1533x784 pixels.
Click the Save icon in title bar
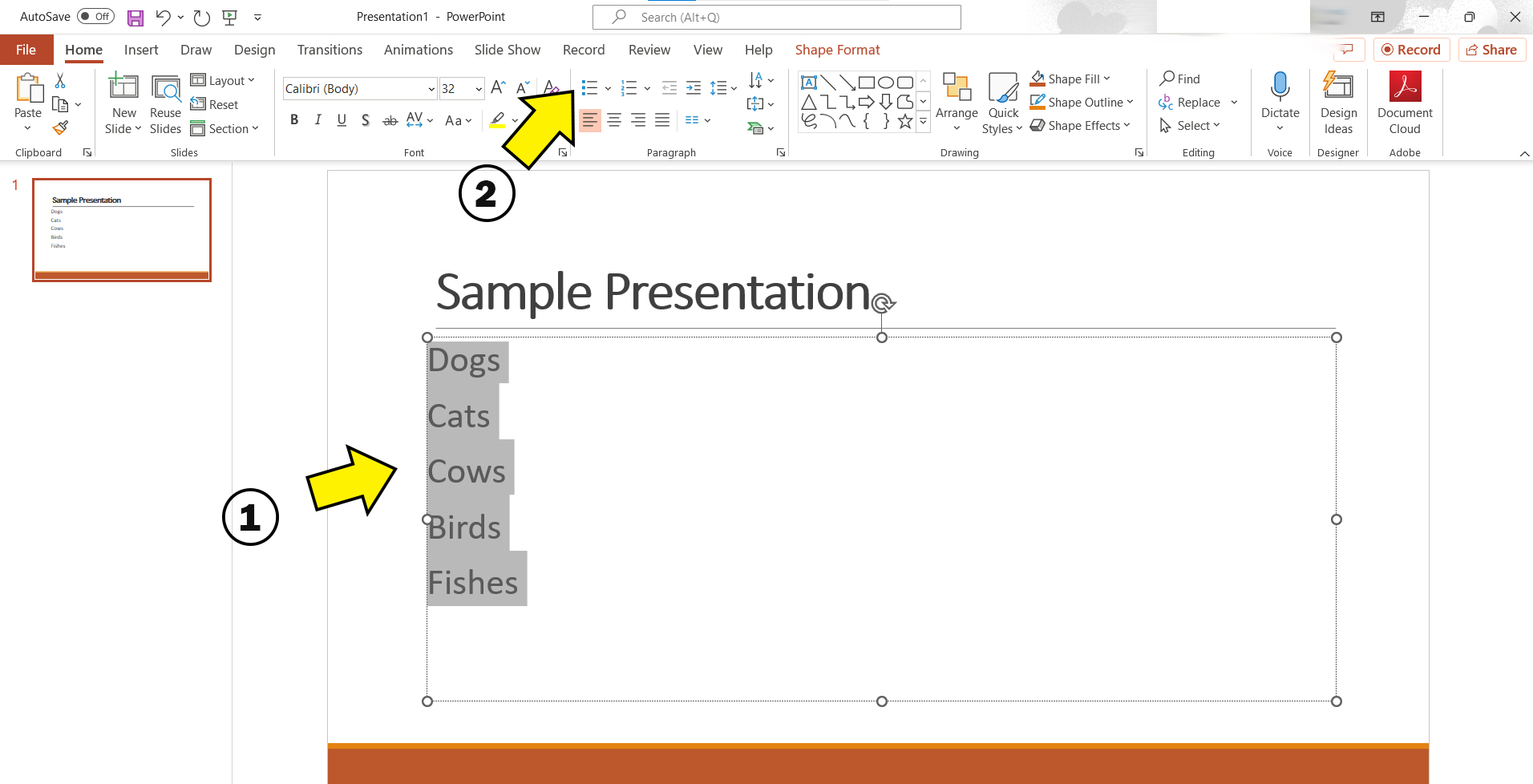tap(136, 18)
